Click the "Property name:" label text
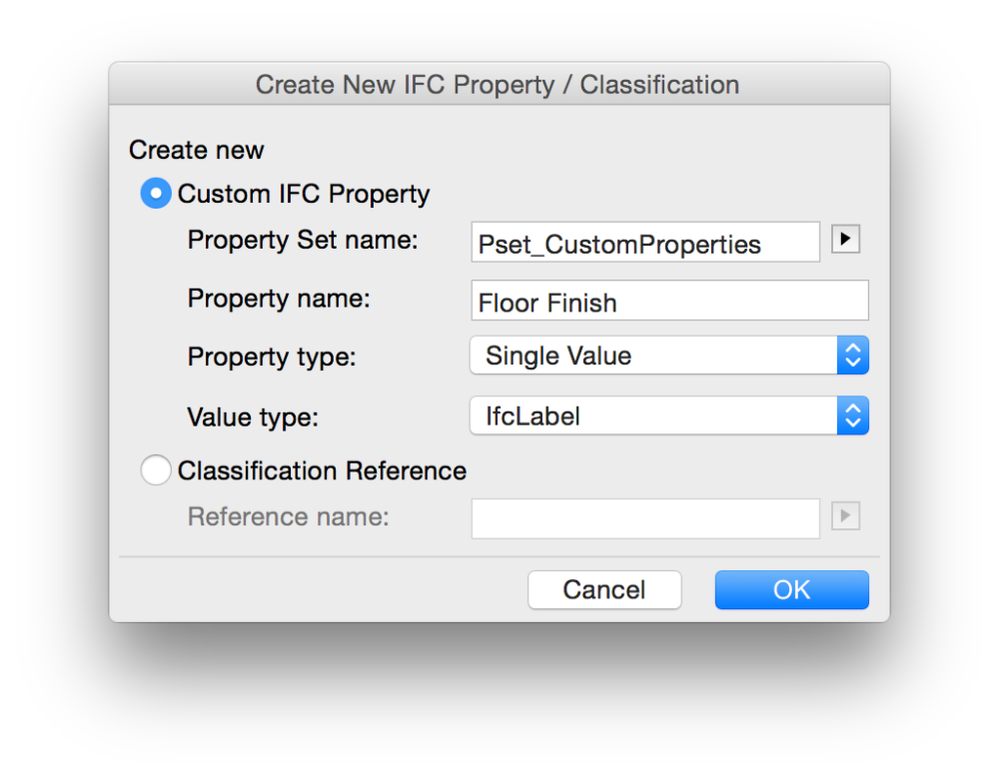Screen dimensions: 999x778 (x=279, y=299)
